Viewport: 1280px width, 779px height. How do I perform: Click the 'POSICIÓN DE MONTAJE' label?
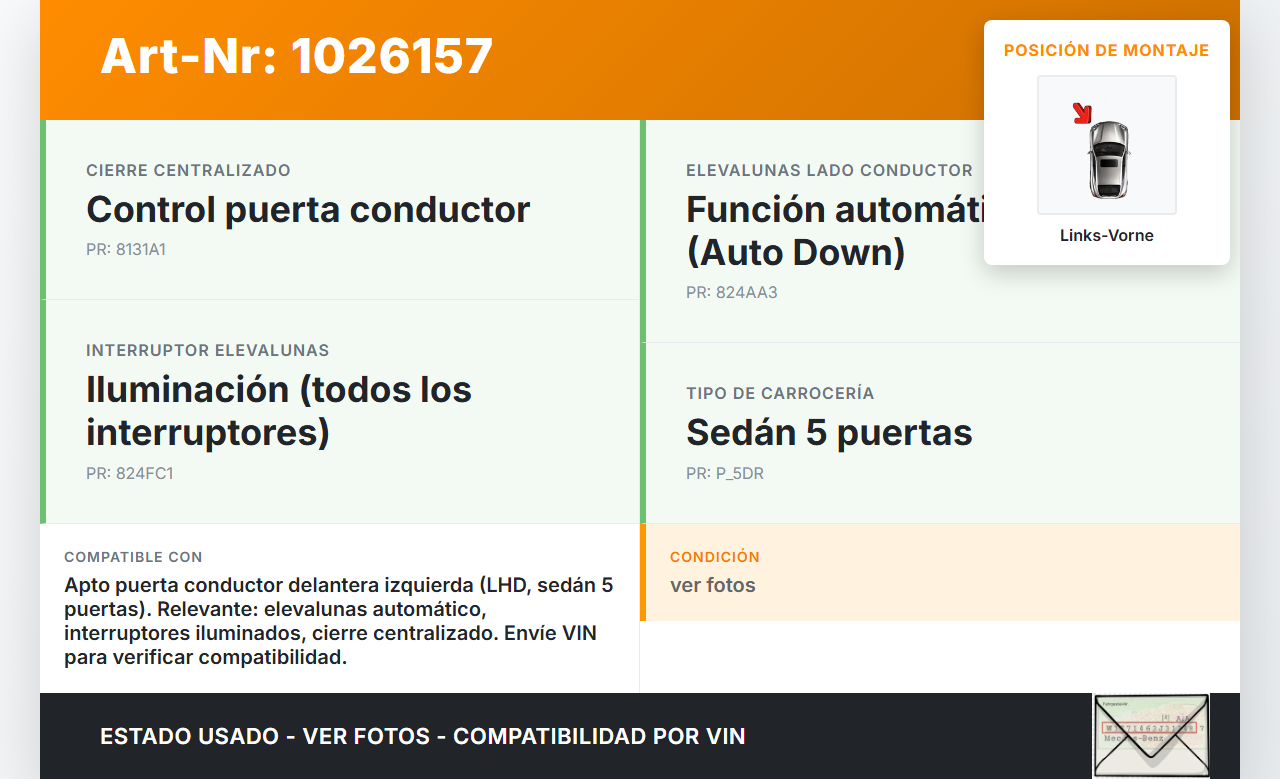[x=1107, y=50]
